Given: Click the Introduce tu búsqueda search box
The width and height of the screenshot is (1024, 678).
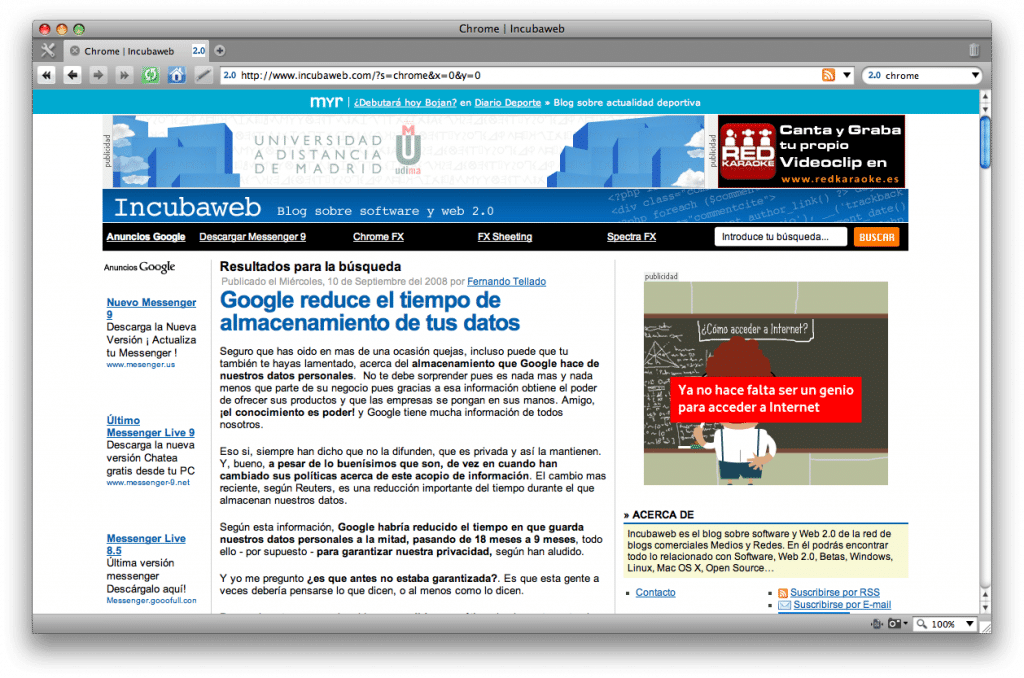Looking at the screenshot, I should [780, 236].
